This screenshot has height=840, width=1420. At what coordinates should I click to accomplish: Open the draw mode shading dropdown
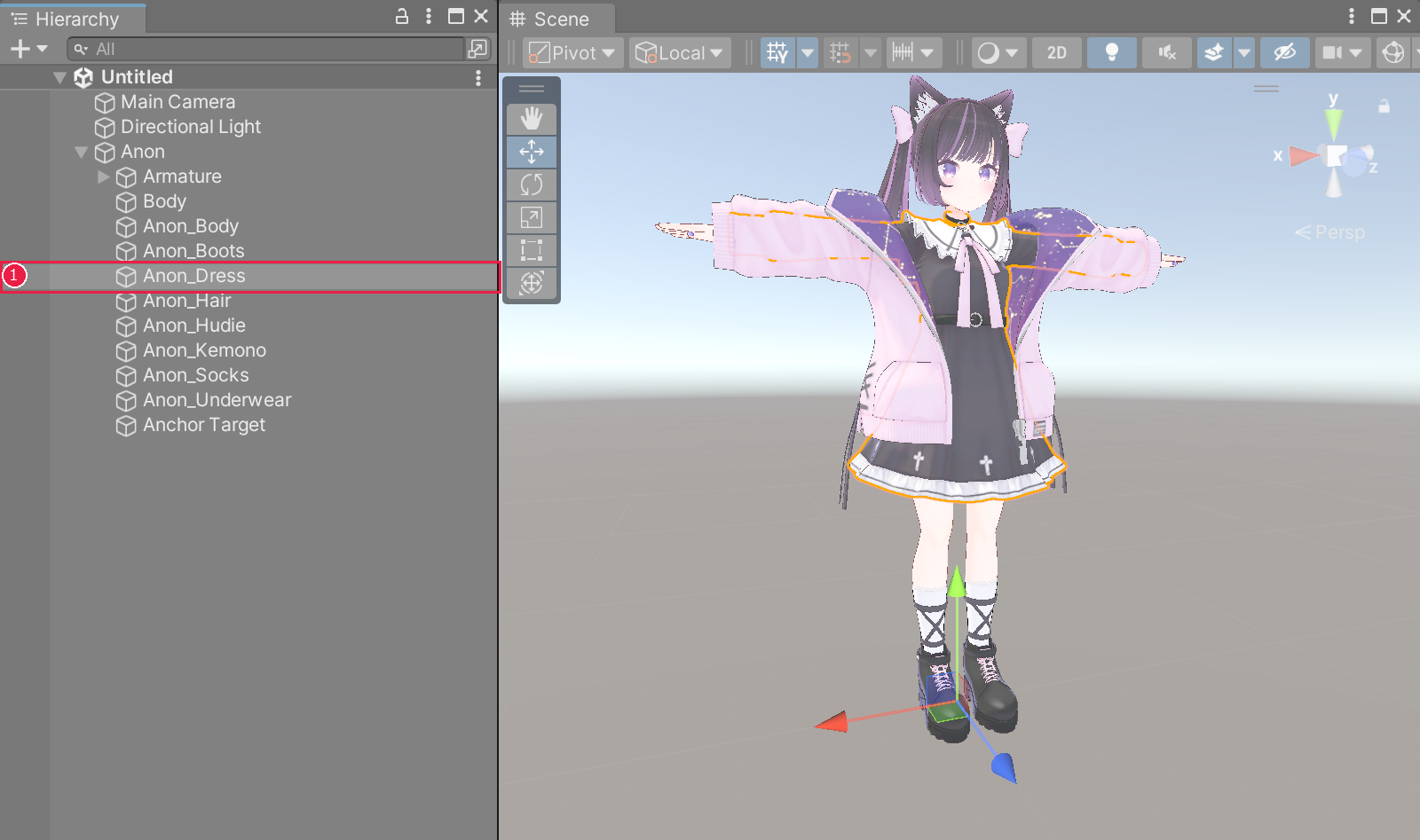click(x=999, y=53)
